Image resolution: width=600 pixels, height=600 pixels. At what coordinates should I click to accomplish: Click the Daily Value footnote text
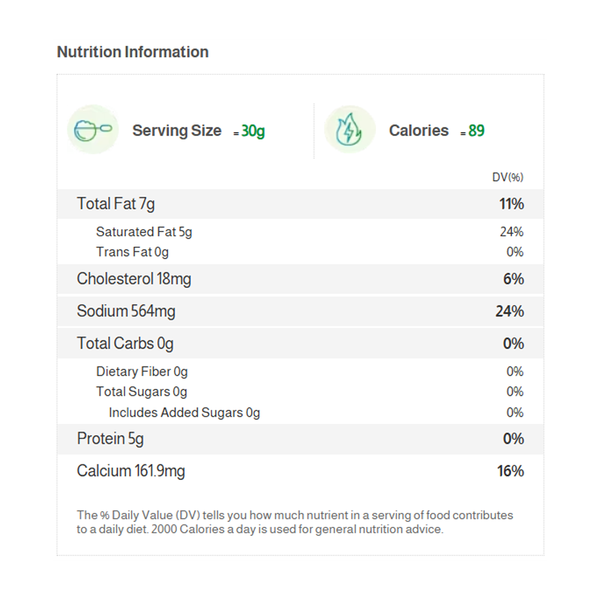(x=295, y=522)
